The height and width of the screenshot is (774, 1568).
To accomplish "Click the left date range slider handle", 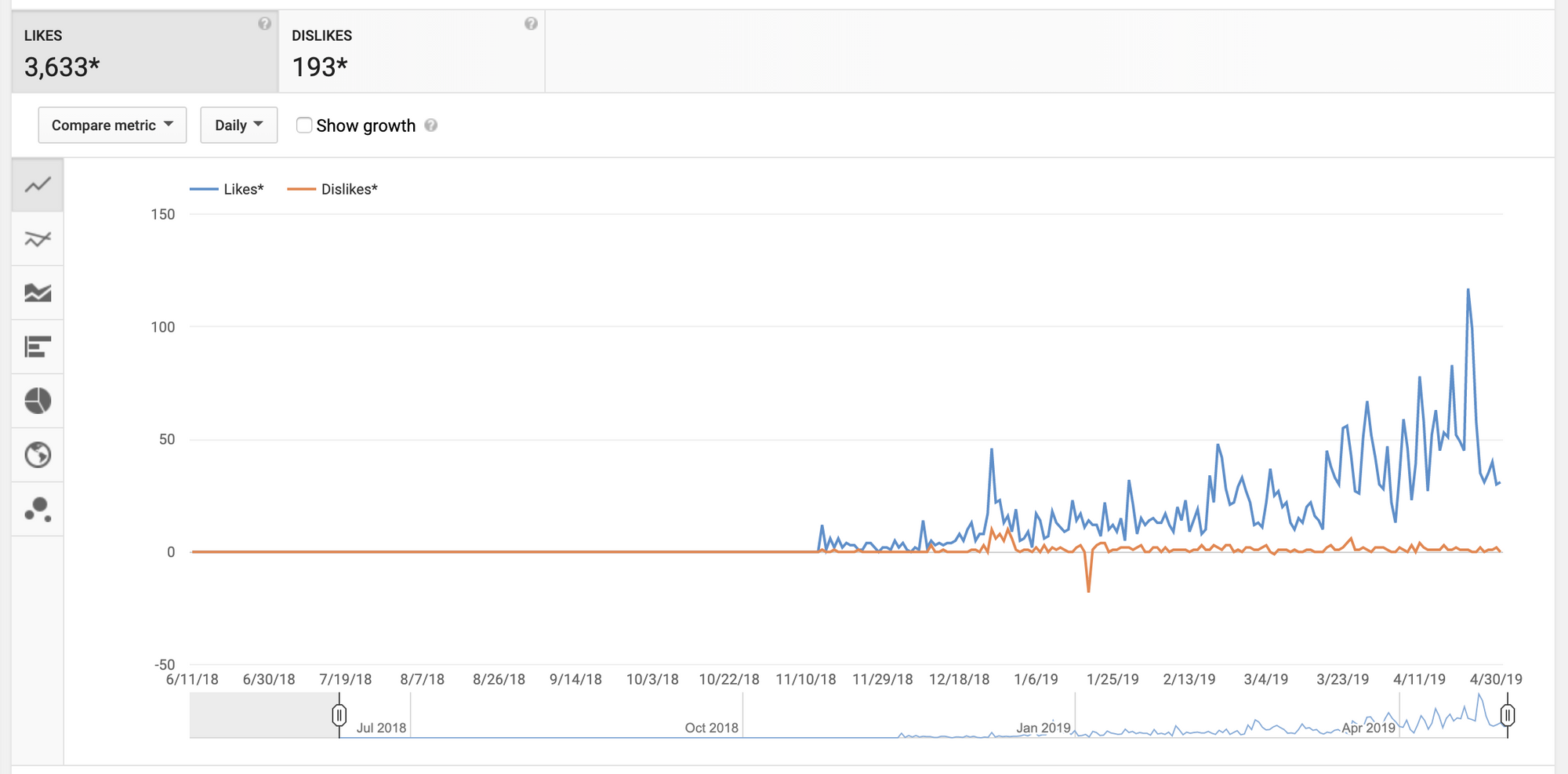I will pyautogui.click(x=339, y=715).
